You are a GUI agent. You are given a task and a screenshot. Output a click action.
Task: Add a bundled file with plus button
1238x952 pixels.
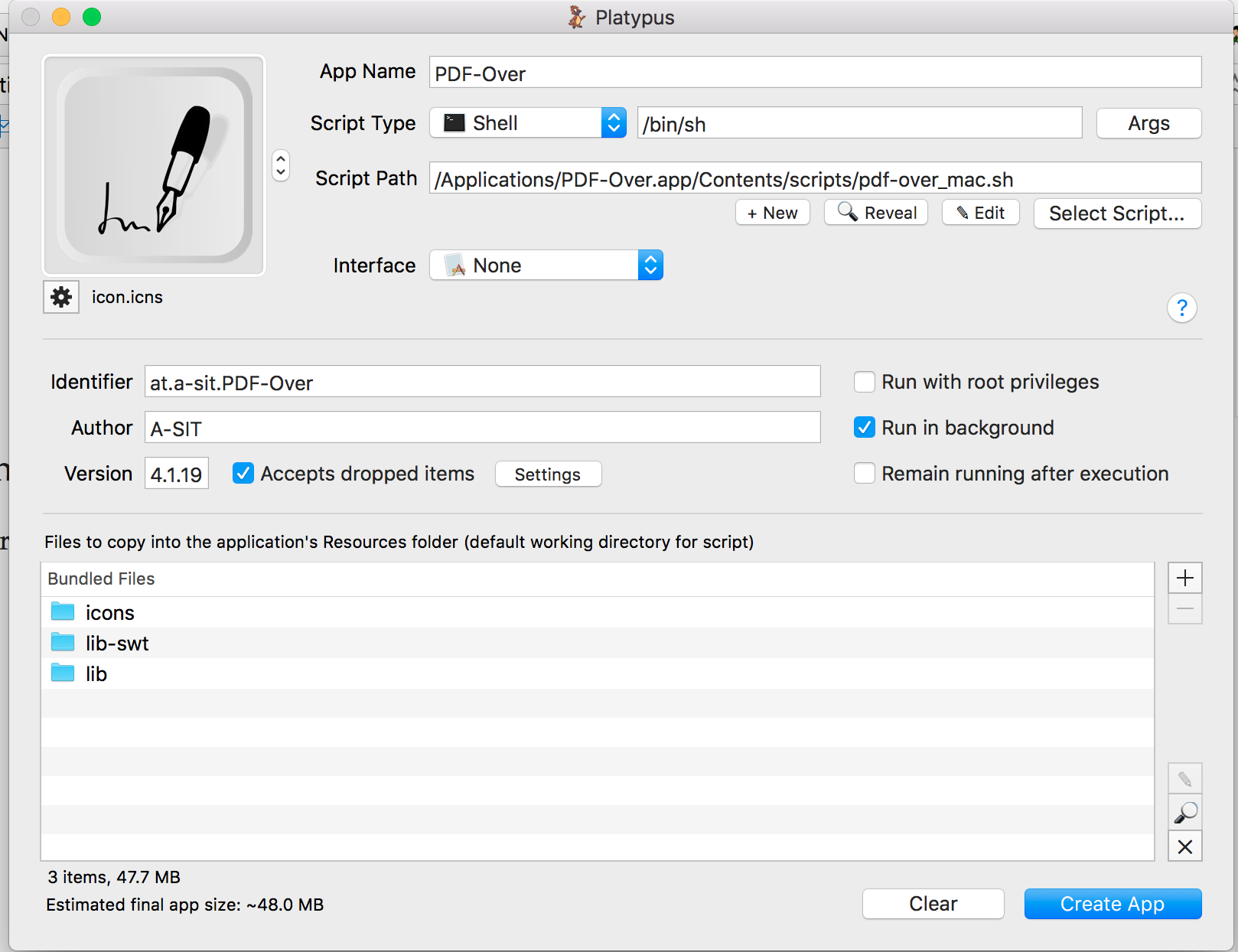tap(1184, 578)
